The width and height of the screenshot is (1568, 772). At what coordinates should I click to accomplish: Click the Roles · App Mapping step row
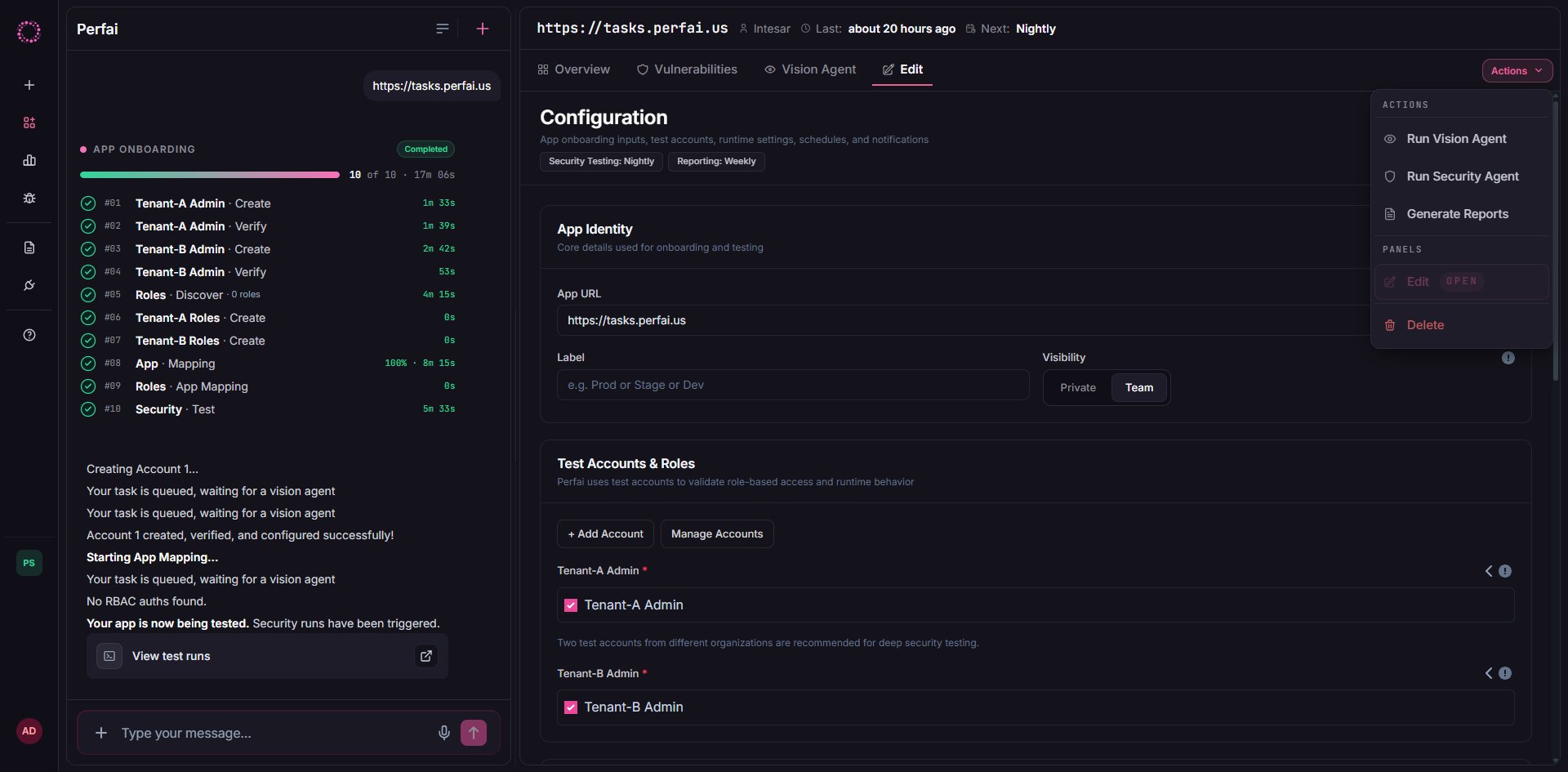pos(268,386)
